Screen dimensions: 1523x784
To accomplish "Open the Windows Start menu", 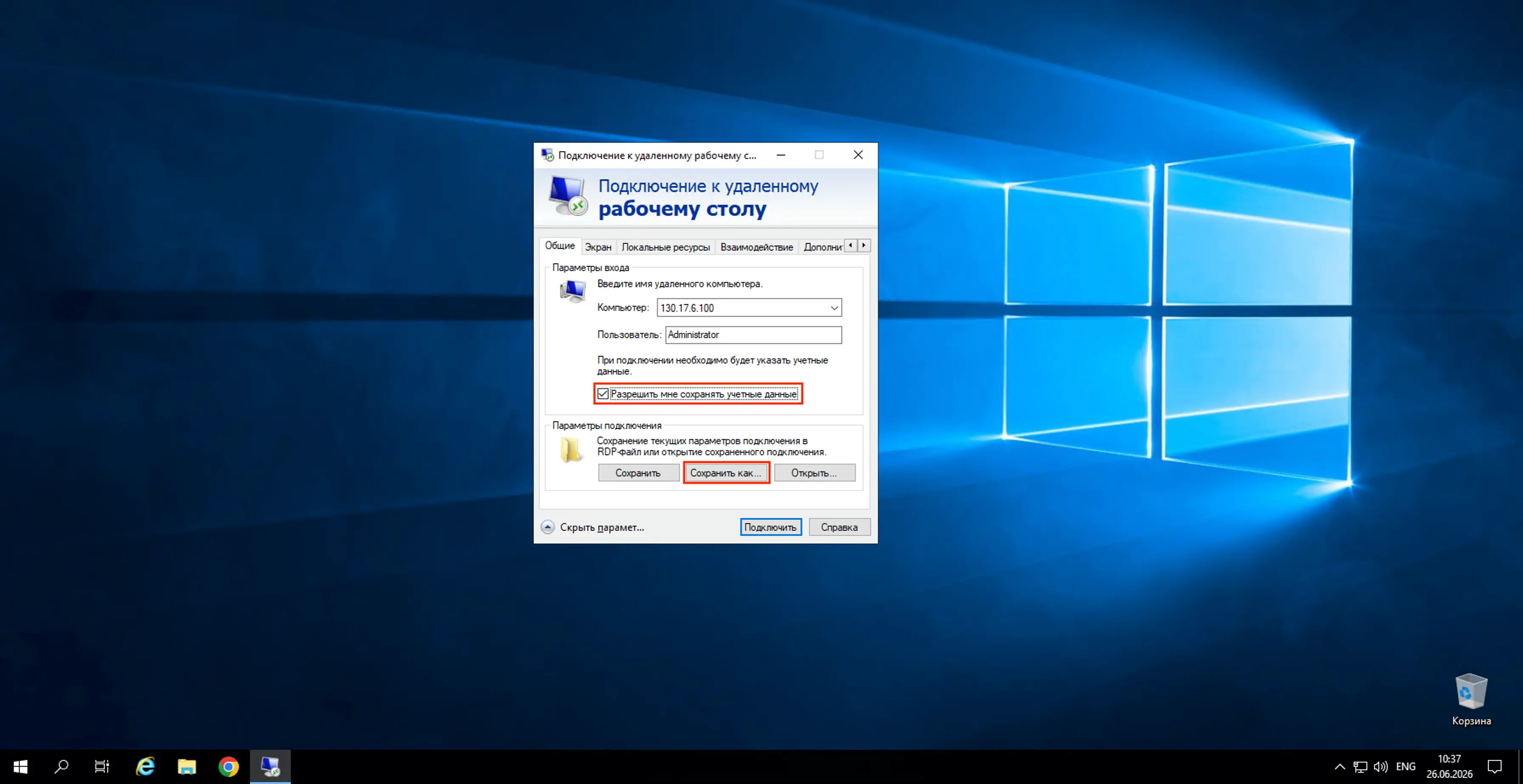I will pyautogui.click(x=20, y=766).
